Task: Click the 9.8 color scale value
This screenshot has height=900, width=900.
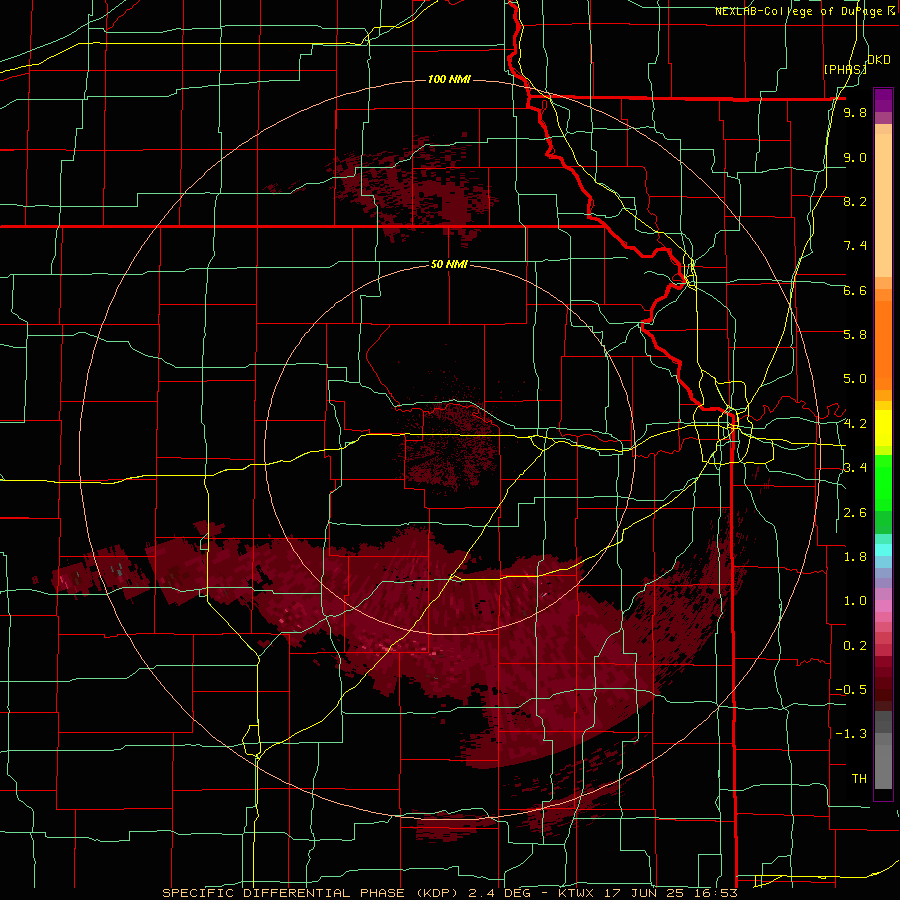Action: 855,112
